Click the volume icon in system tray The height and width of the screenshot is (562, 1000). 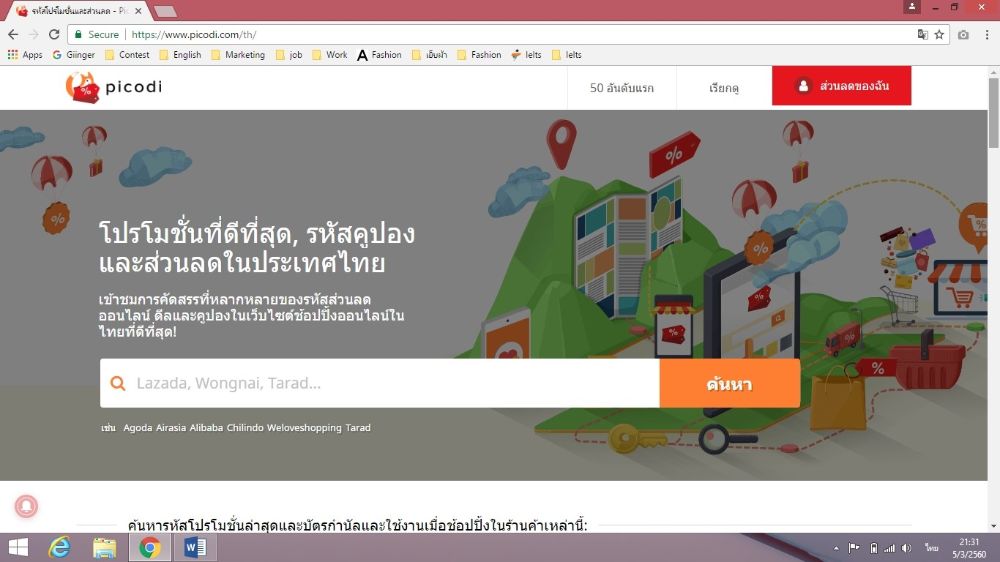pos(906,548)
